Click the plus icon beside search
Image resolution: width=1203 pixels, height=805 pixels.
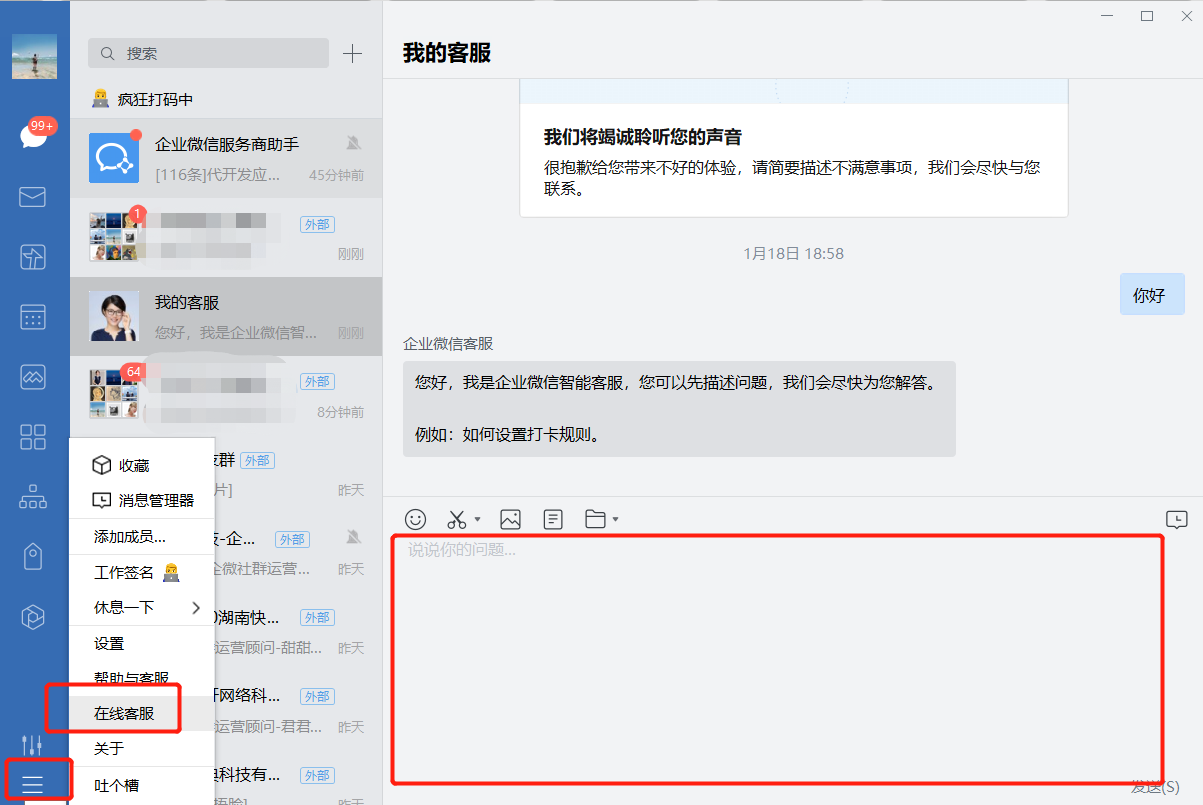(352, 54)
